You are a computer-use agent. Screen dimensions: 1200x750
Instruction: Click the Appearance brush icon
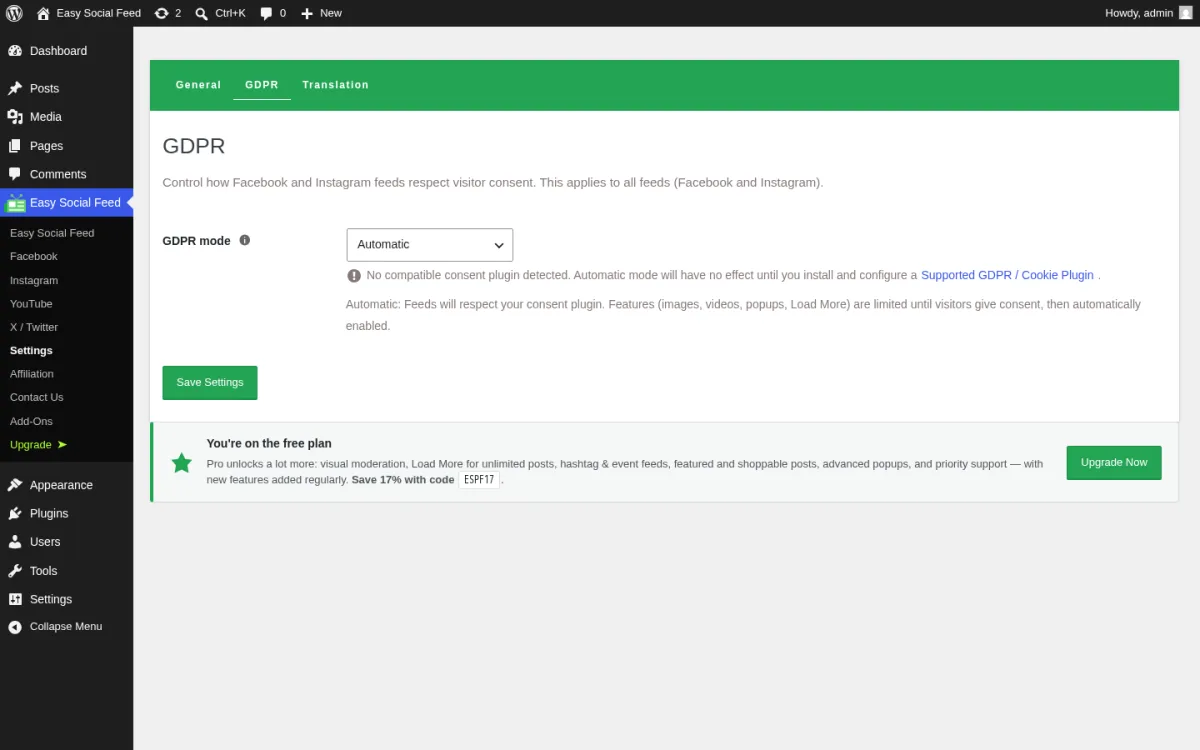(x=15, y=485)
